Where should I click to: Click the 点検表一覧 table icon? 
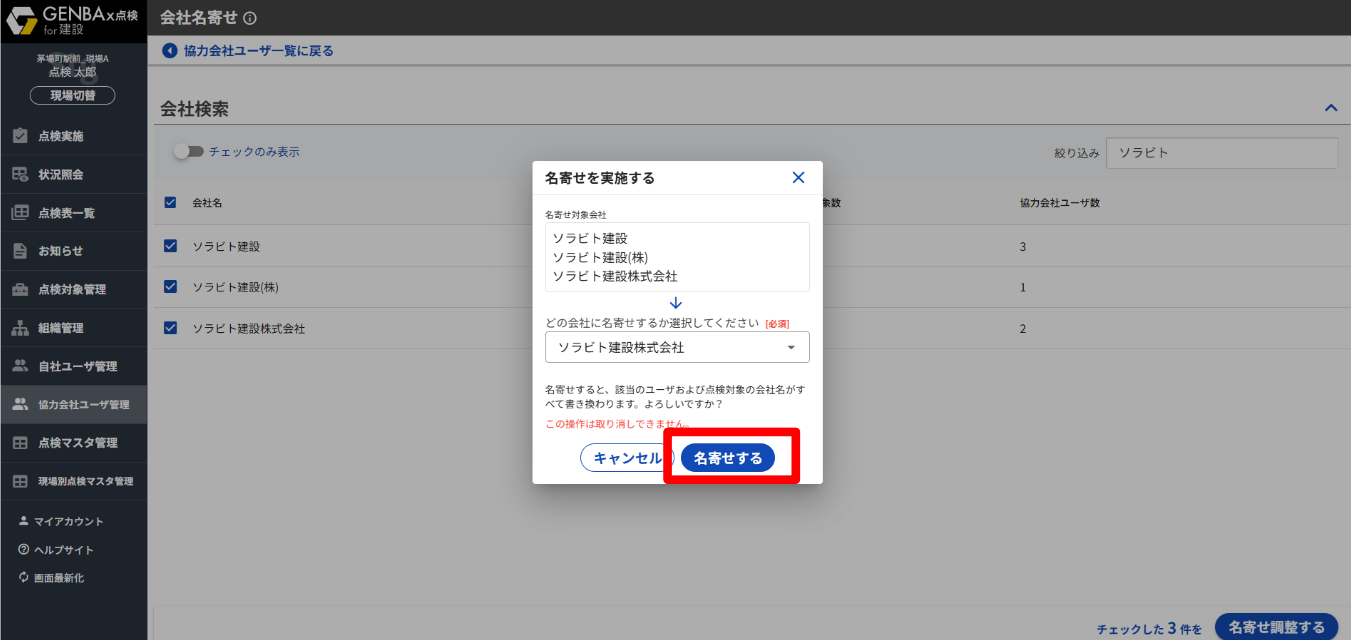(x=20, y=213)
